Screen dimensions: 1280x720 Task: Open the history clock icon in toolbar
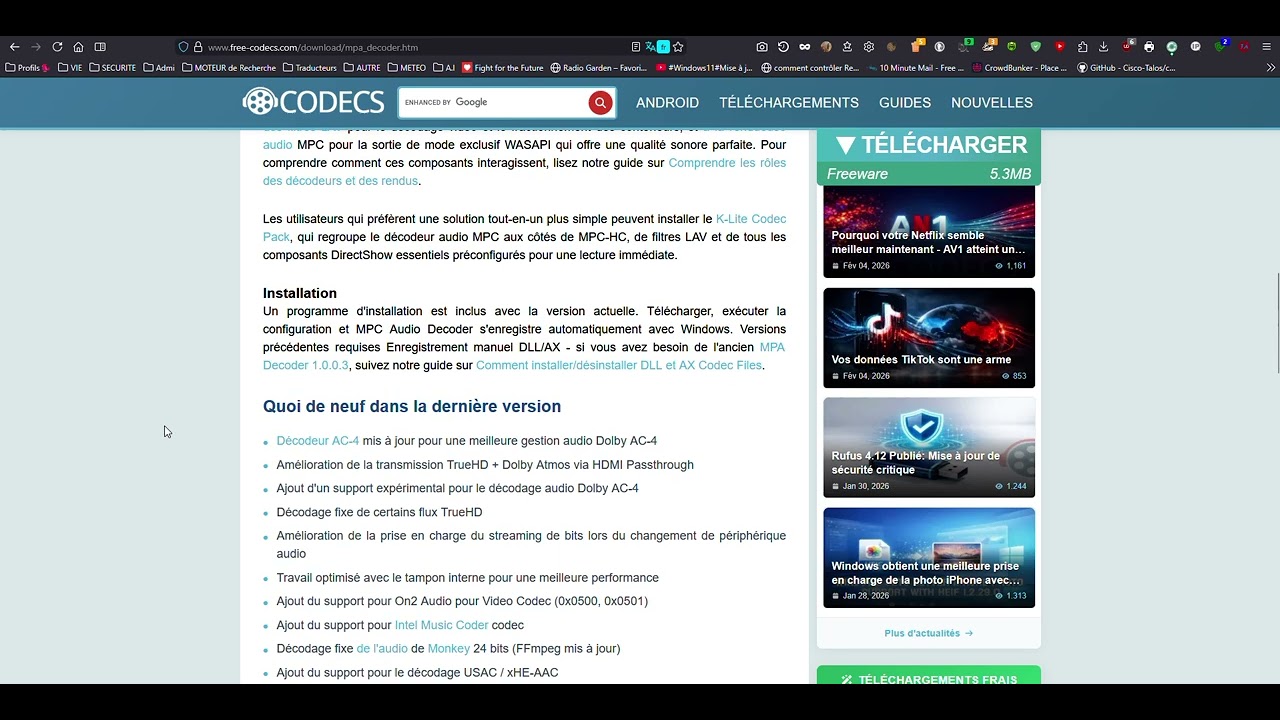click(x=783, y=47)
